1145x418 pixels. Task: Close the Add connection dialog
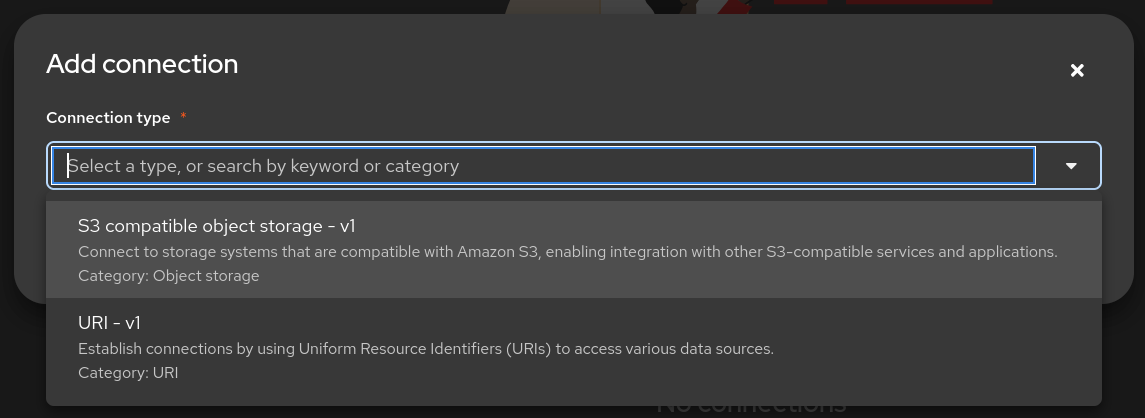coord(1076,70)
